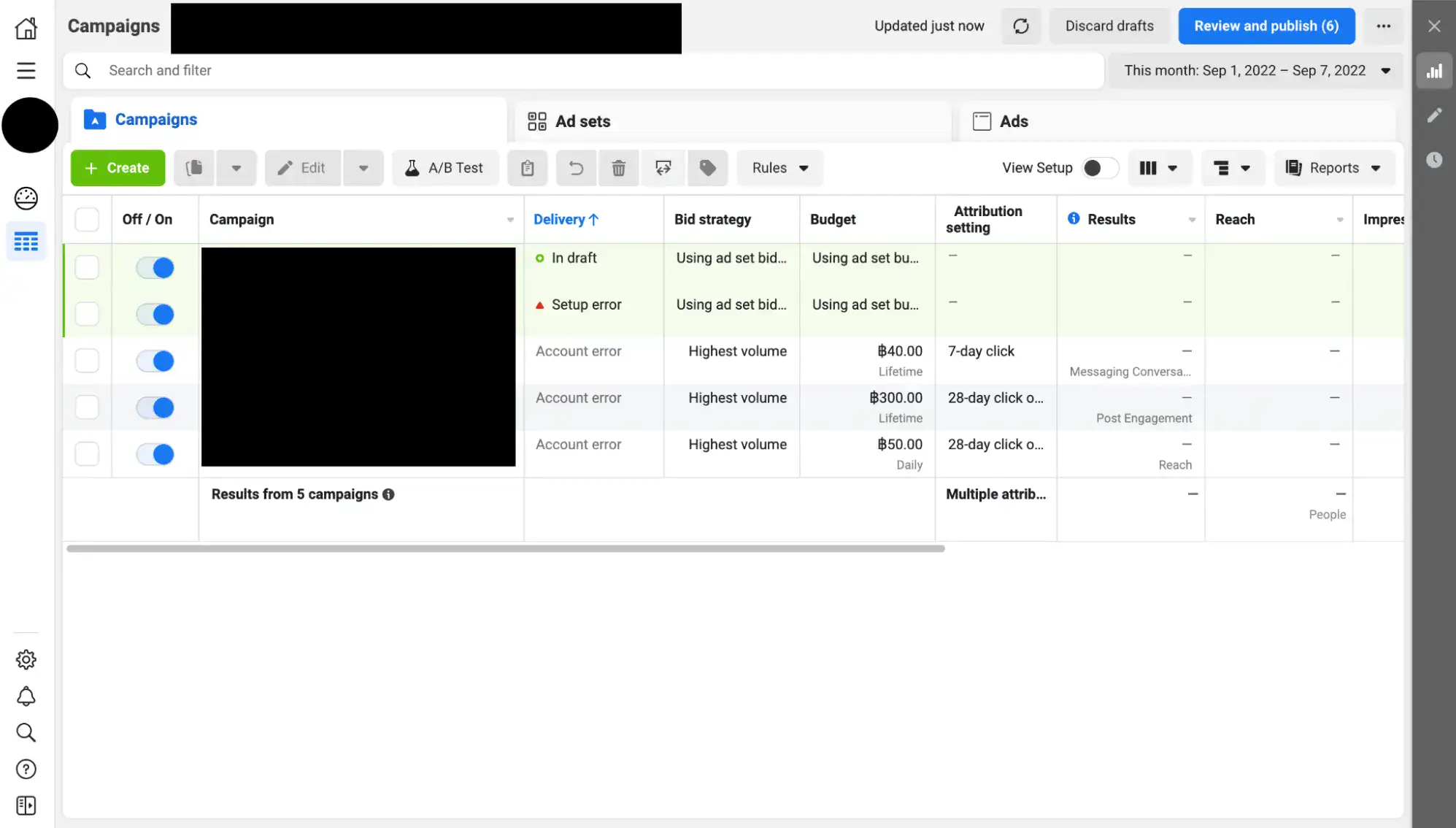The width and height of the screenshot is (1456, 828).
Task: Open the tag labels icon
Action: pos(706,168)
